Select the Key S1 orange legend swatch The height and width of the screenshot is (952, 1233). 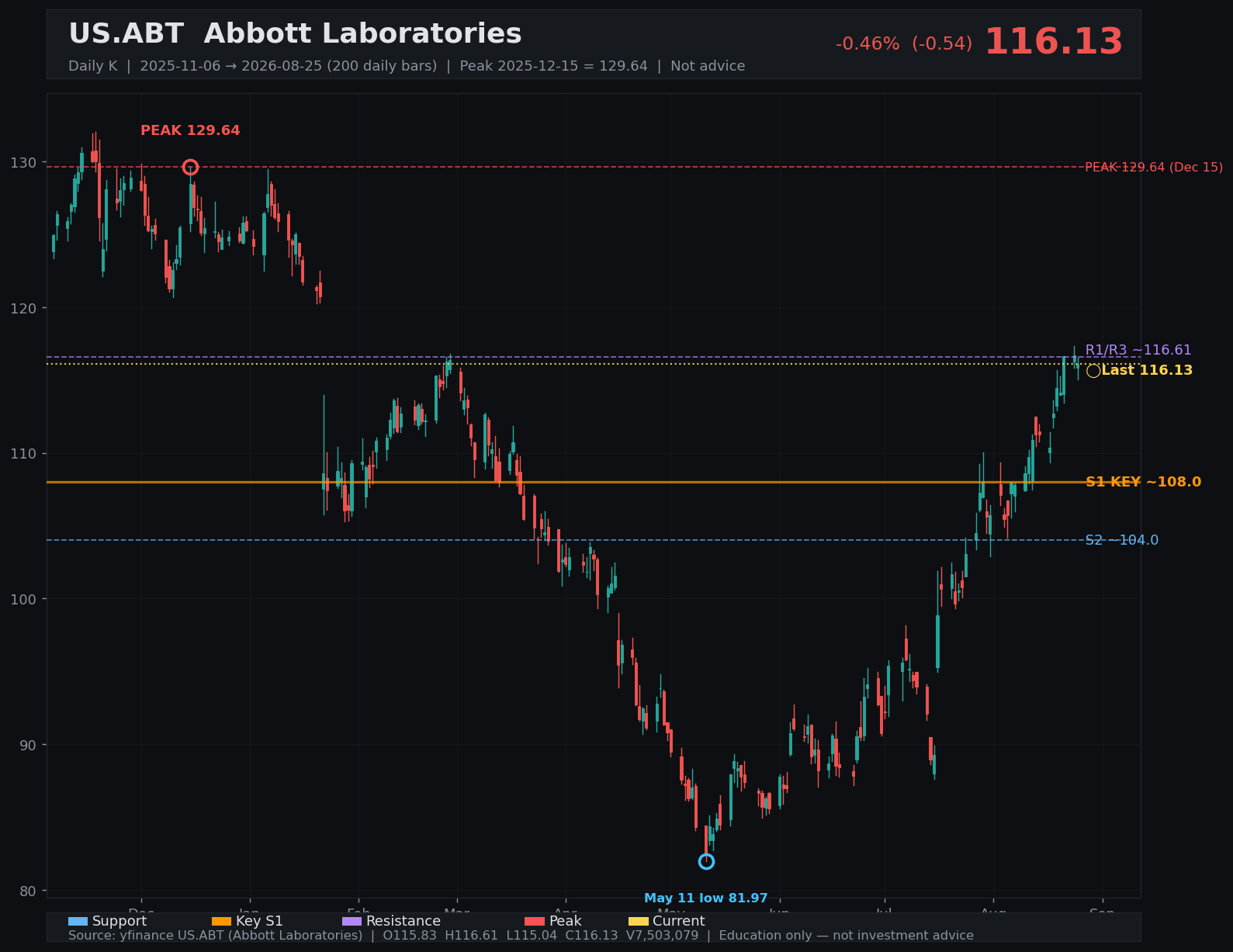[221, 921]
